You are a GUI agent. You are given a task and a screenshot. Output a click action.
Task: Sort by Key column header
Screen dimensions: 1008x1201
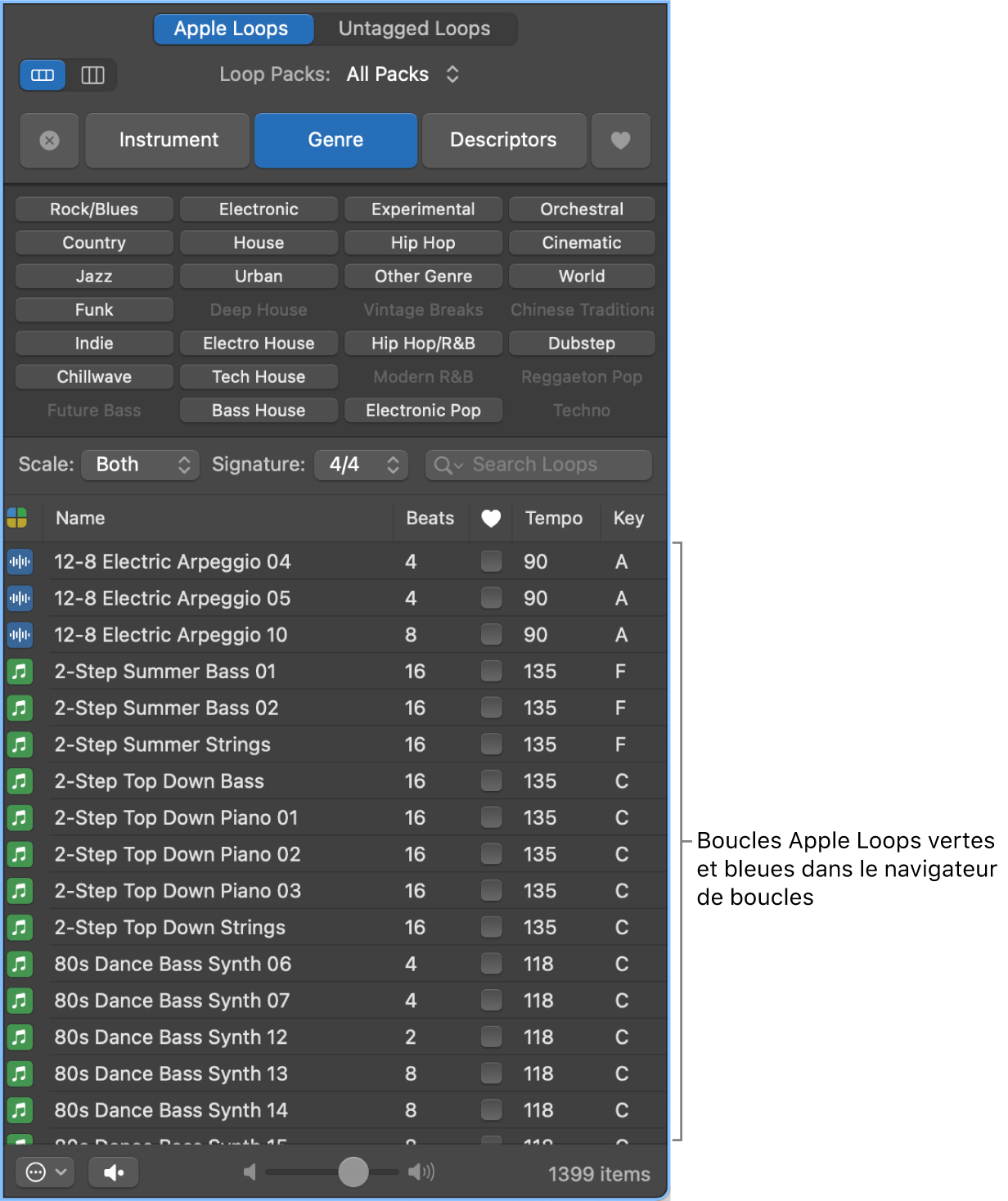tap(629, 518)
